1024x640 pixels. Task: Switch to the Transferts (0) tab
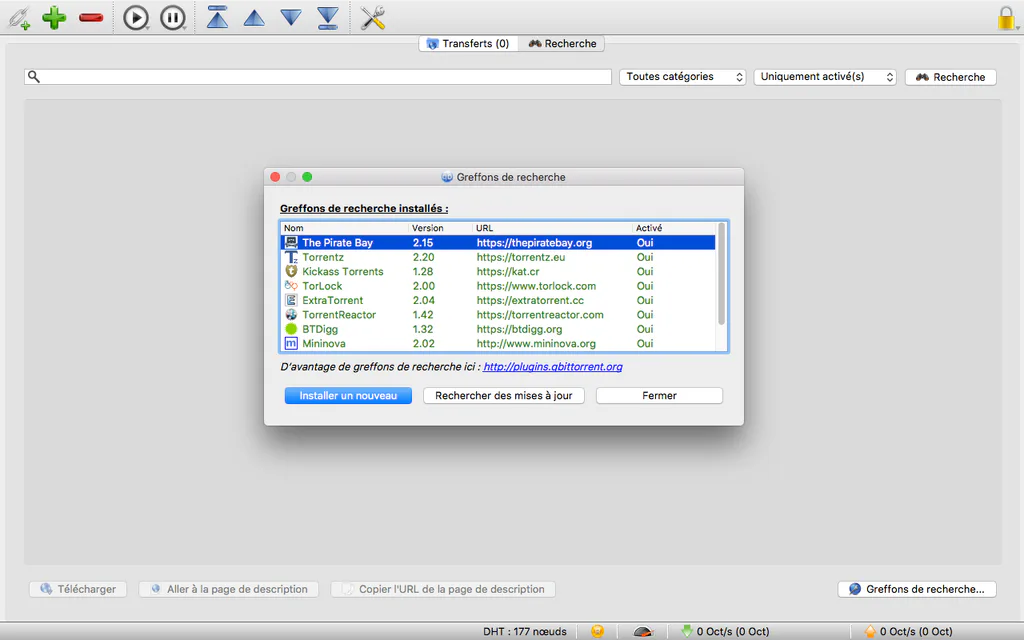click(468, 44)
